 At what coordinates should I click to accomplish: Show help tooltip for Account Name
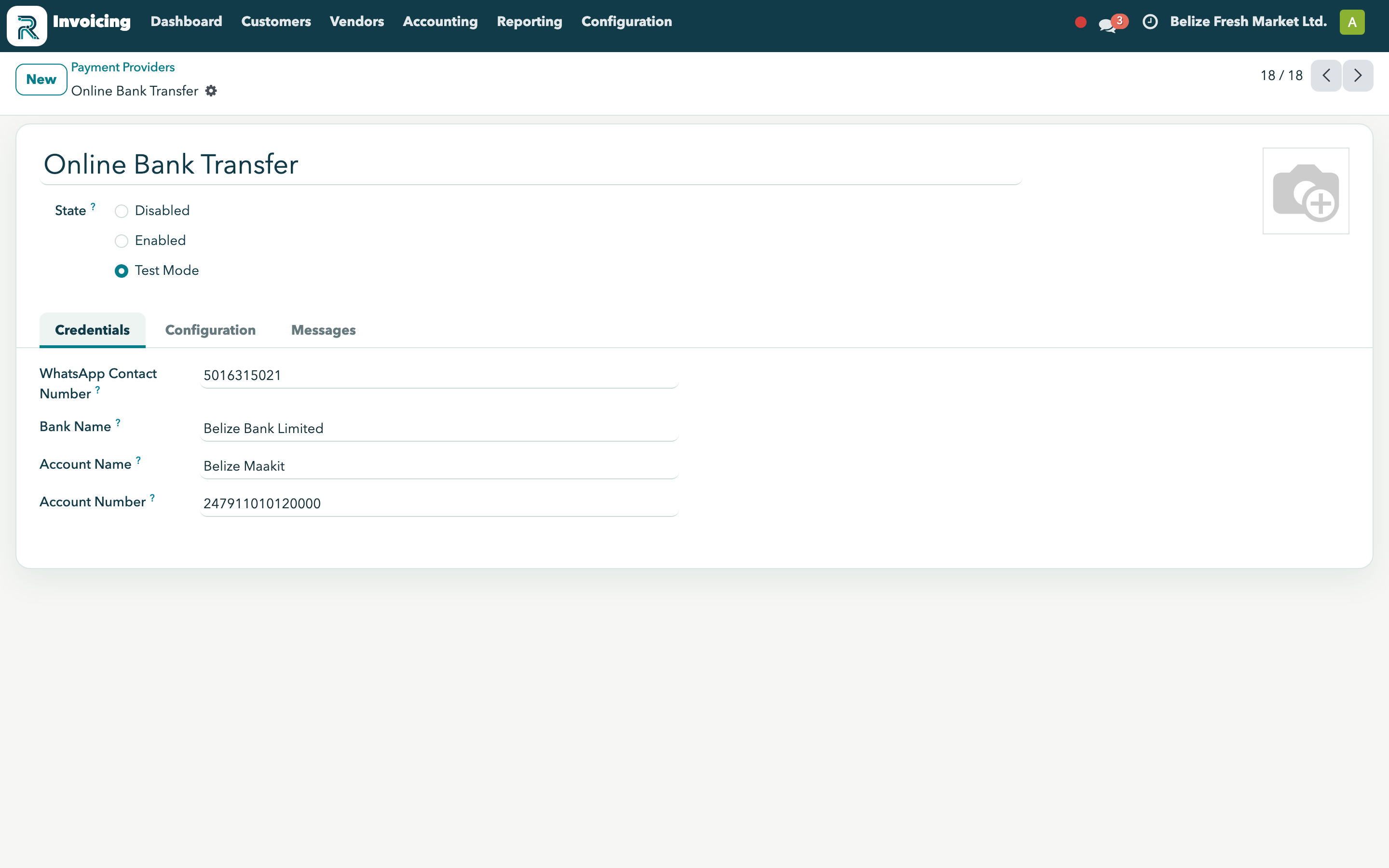(138, 461)
